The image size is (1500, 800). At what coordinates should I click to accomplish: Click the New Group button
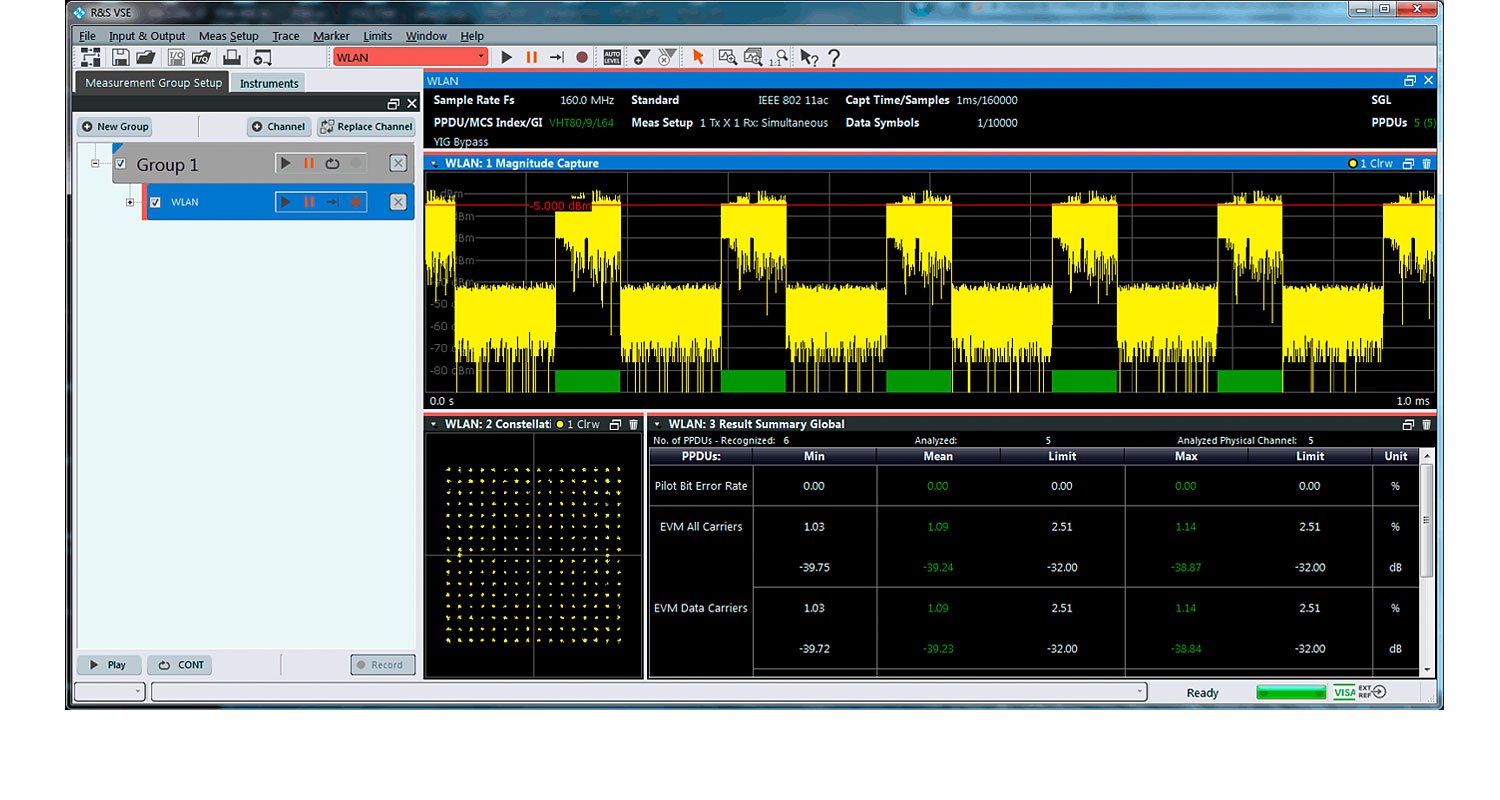click(x=115, y=127)
